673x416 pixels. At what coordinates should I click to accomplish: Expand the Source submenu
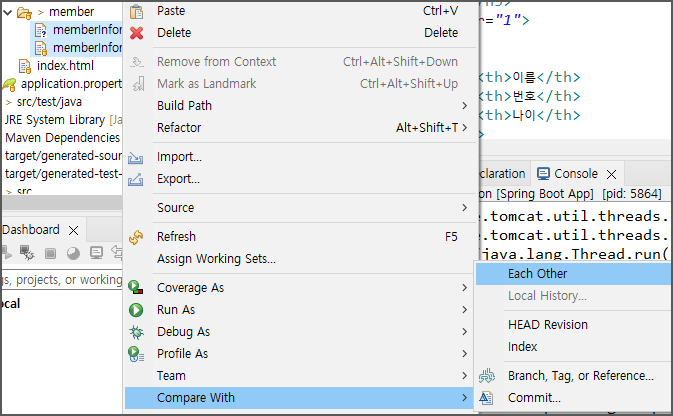464,208
